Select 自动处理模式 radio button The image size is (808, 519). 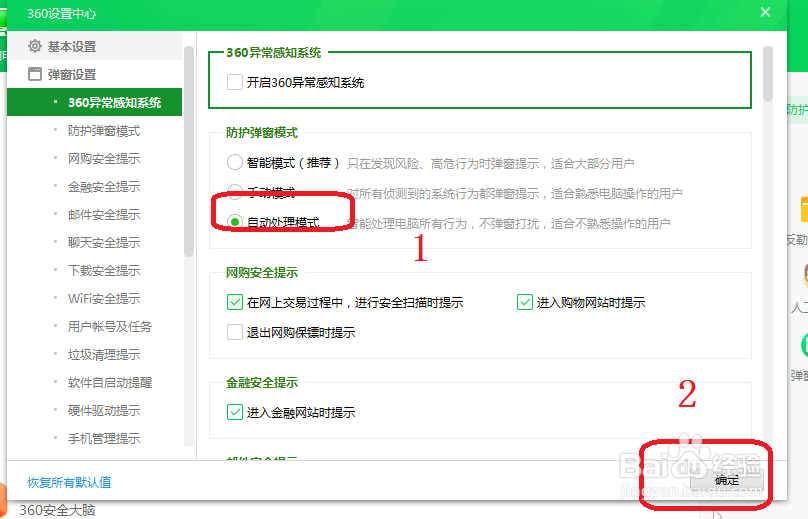[234, 222]
